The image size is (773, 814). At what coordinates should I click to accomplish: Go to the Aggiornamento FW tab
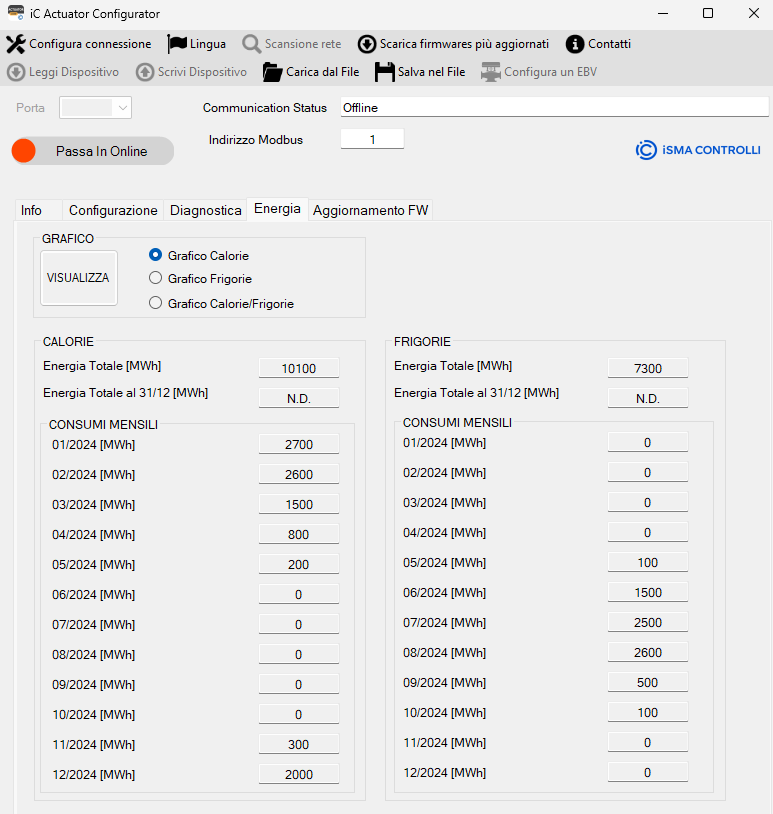[370, 210]
